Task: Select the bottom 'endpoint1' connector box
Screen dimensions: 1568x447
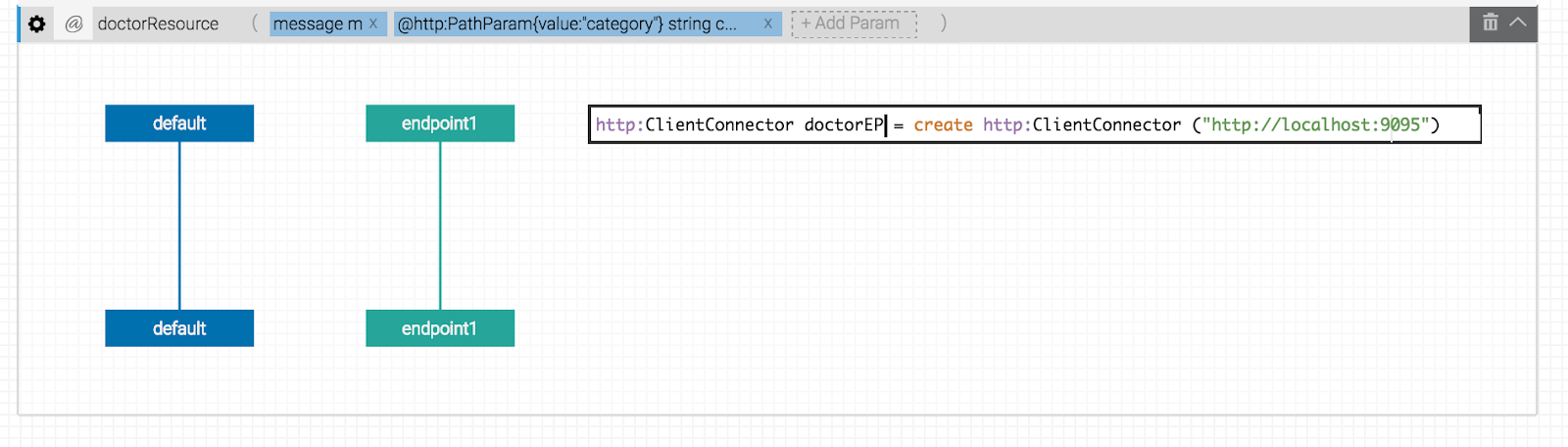Action: coord(440,328)
